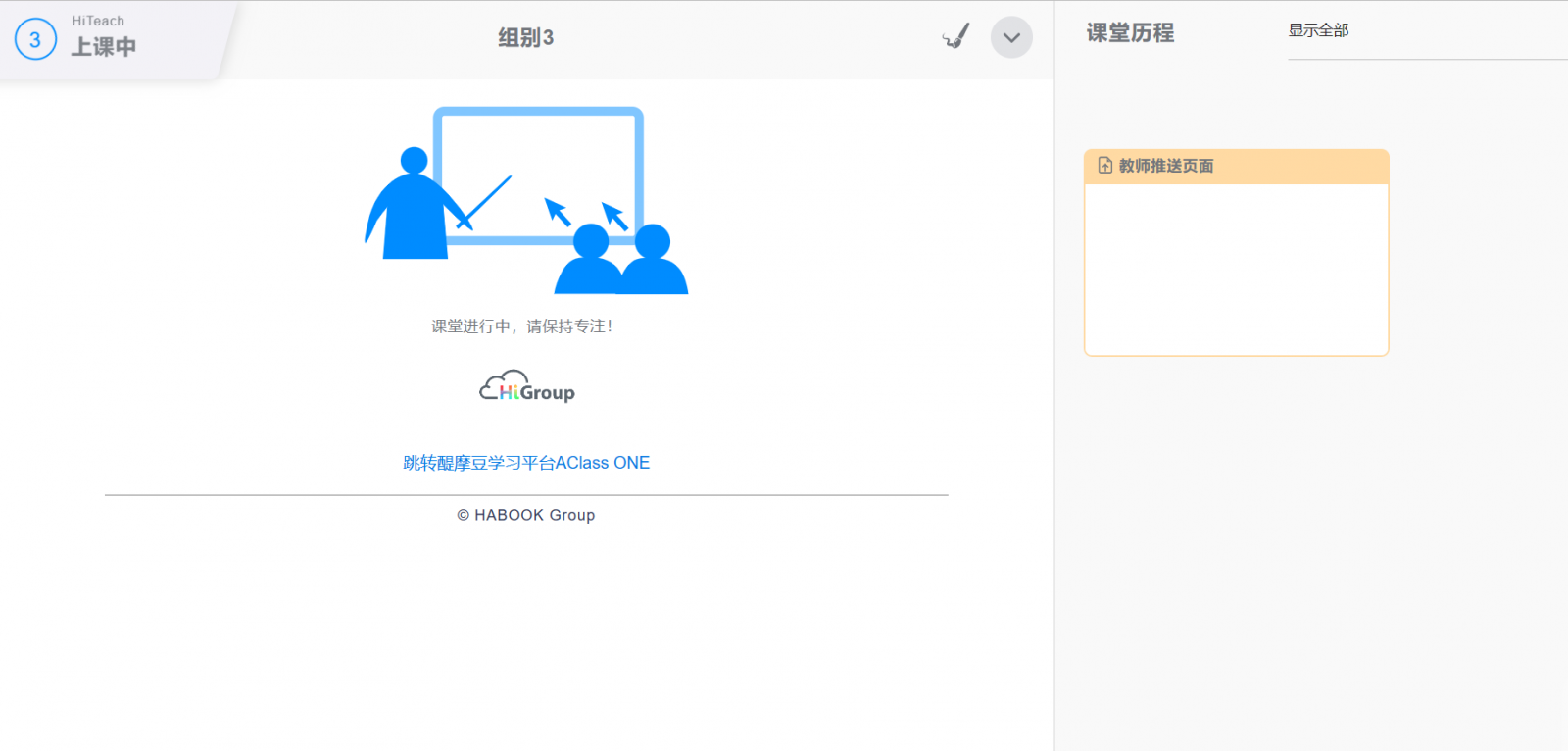
Task: Click the 课堂进行中，请保持专注 message
Action: [521, 326]
